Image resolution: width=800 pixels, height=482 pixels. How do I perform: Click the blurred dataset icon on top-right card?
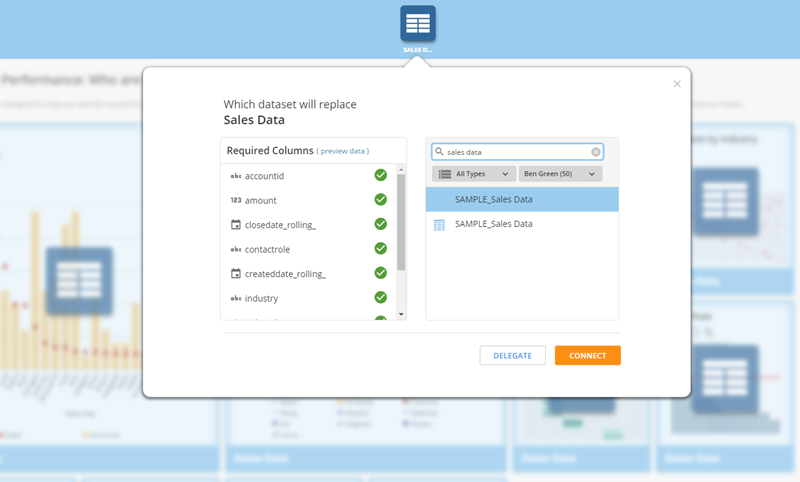click(x=725, y=202)
